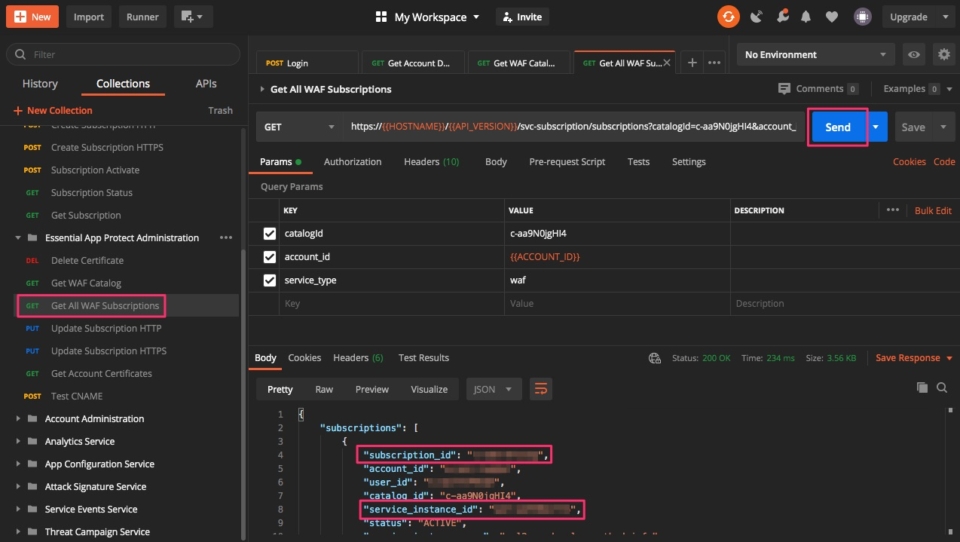Open Query Params three-dots options
Image resolution: width=960 pixels, height=542 pixels.
(x=893, y=209)
